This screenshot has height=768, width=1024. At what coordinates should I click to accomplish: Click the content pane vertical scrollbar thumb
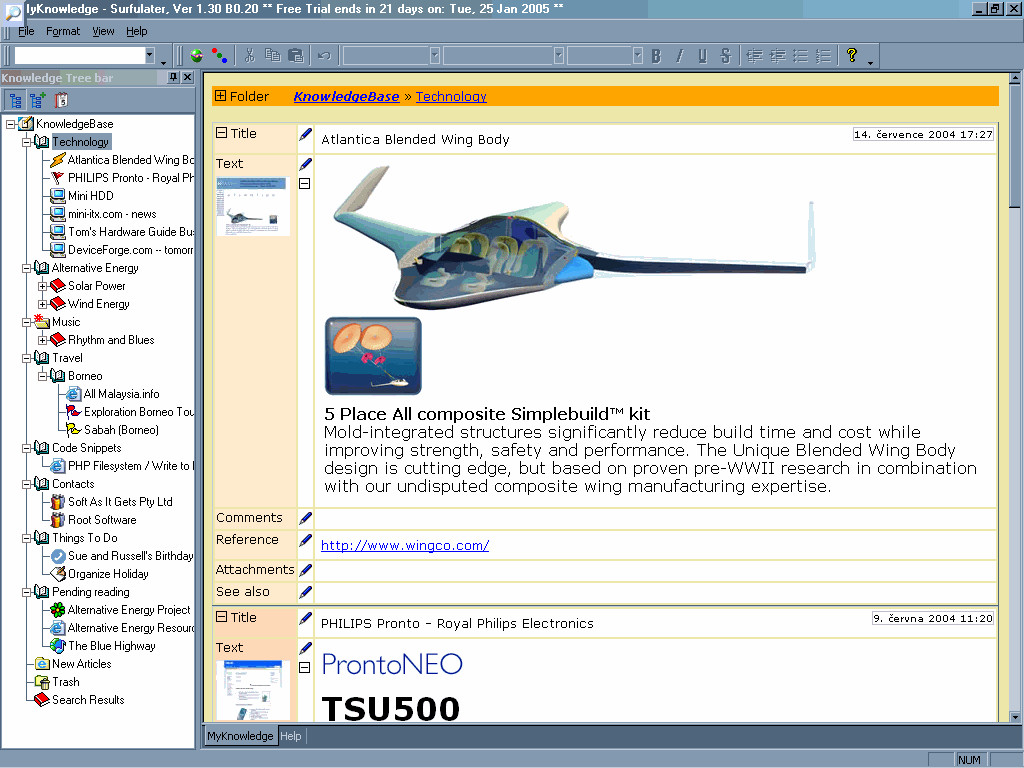1014,147
